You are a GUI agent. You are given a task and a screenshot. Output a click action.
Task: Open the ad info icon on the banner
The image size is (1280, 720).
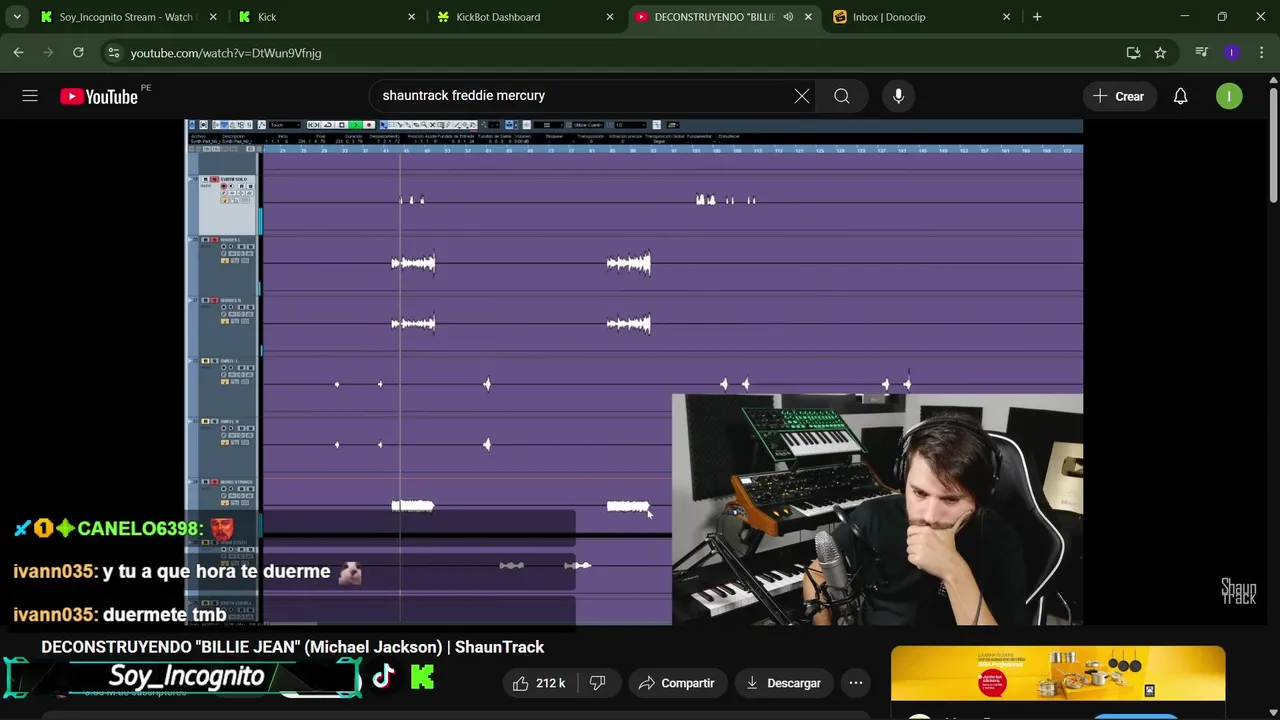pos(1149,690)
